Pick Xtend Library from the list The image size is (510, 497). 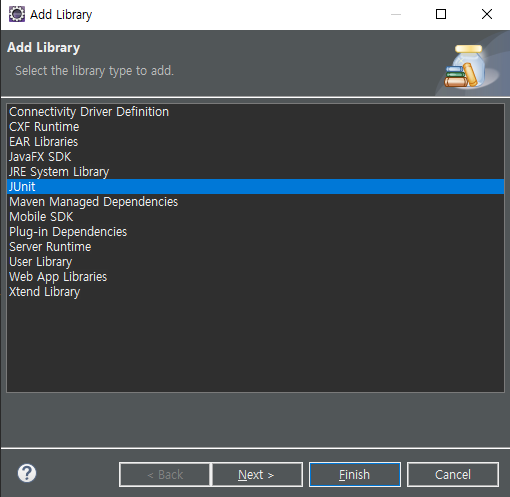click(x=255, y=292)
